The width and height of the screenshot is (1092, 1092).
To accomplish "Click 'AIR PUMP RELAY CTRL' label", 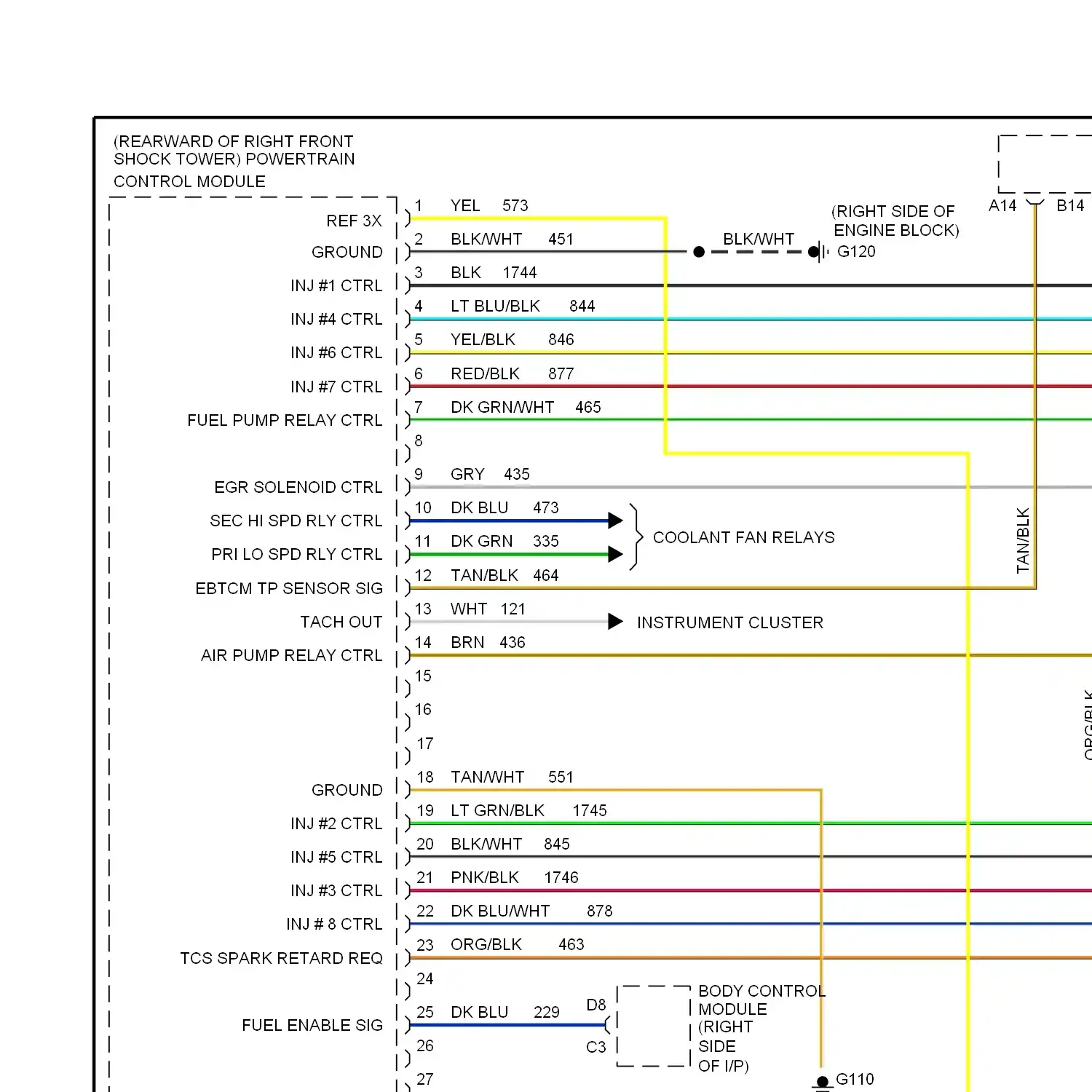I will [x=291, y=656].
